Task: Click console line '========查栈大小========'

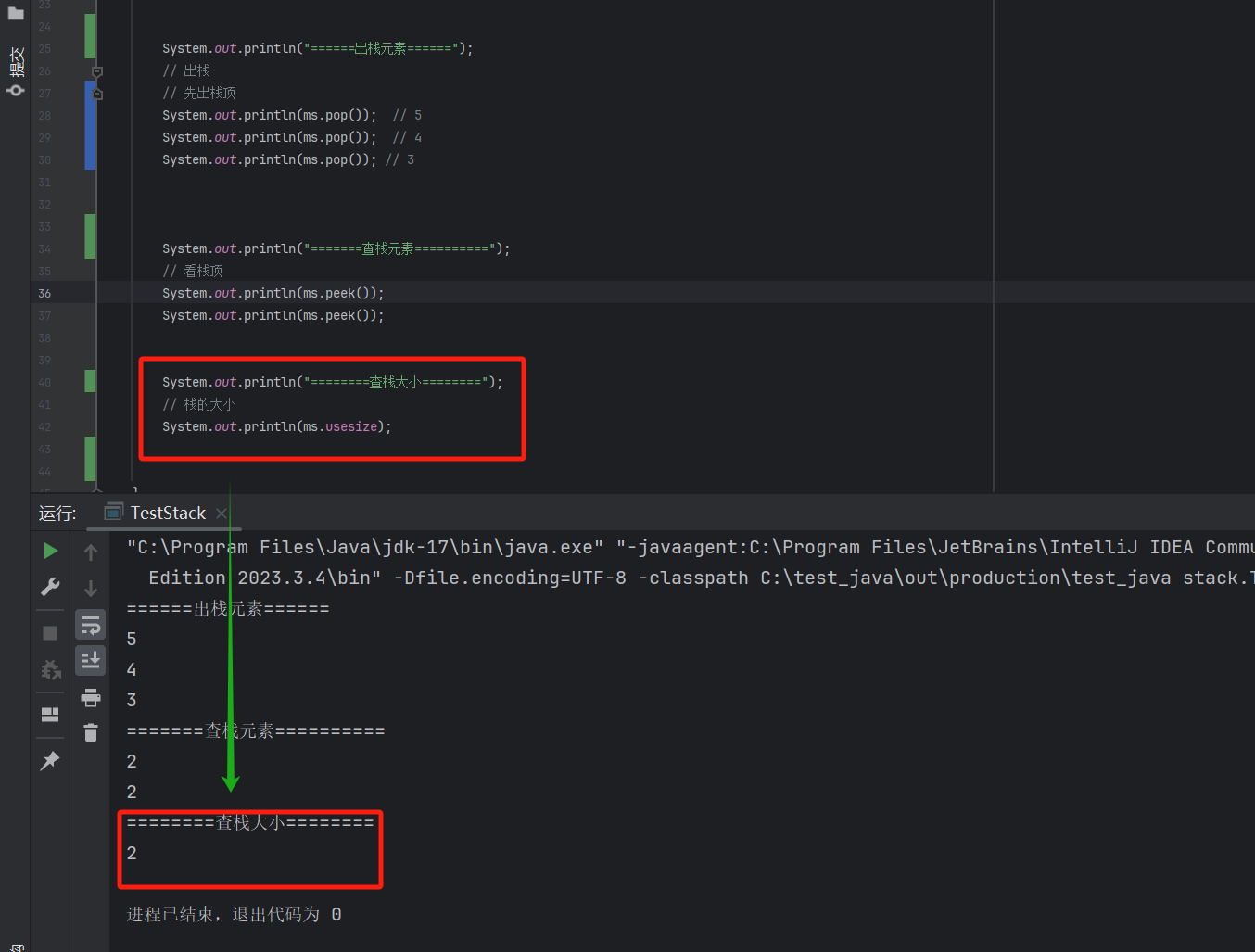Action: pyautogui.click(x=250, y=823)
